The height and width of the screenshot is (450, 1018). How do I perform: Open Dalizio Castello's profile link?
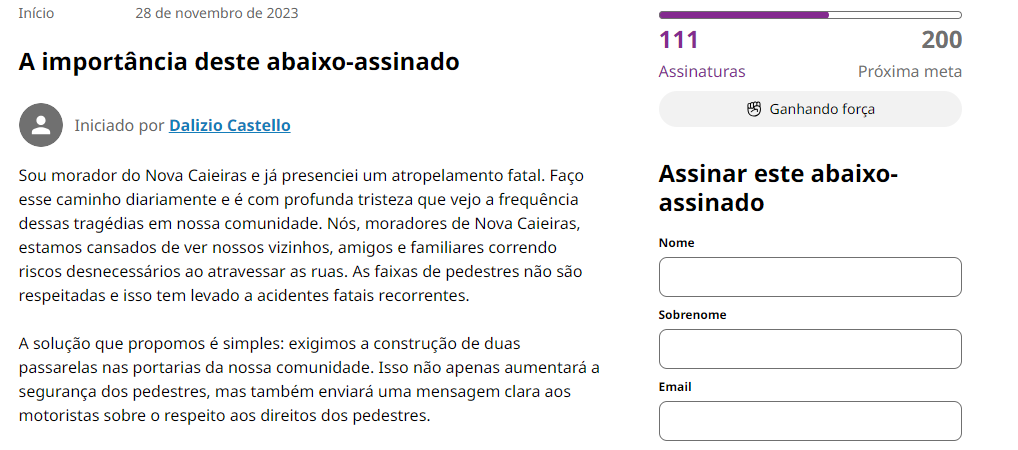(230, 125)
